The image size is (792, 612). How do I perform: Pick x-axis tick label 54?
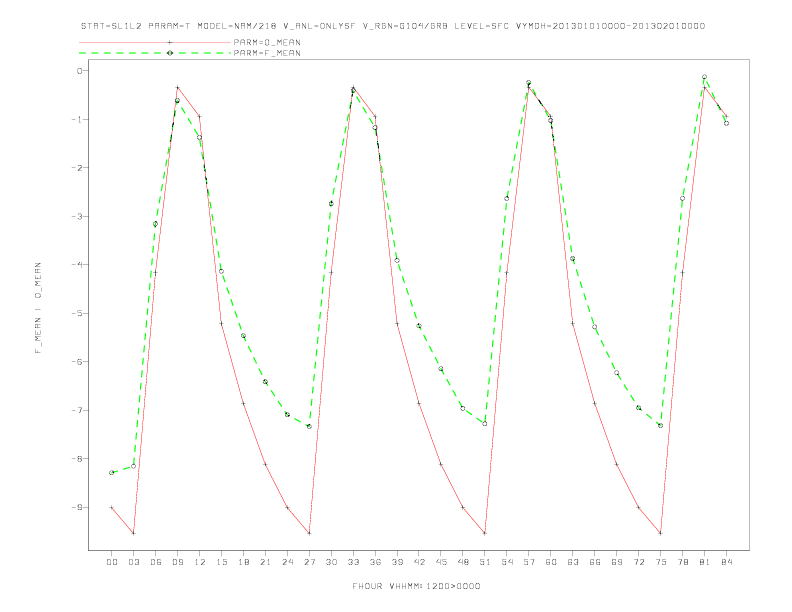(507, 562)
